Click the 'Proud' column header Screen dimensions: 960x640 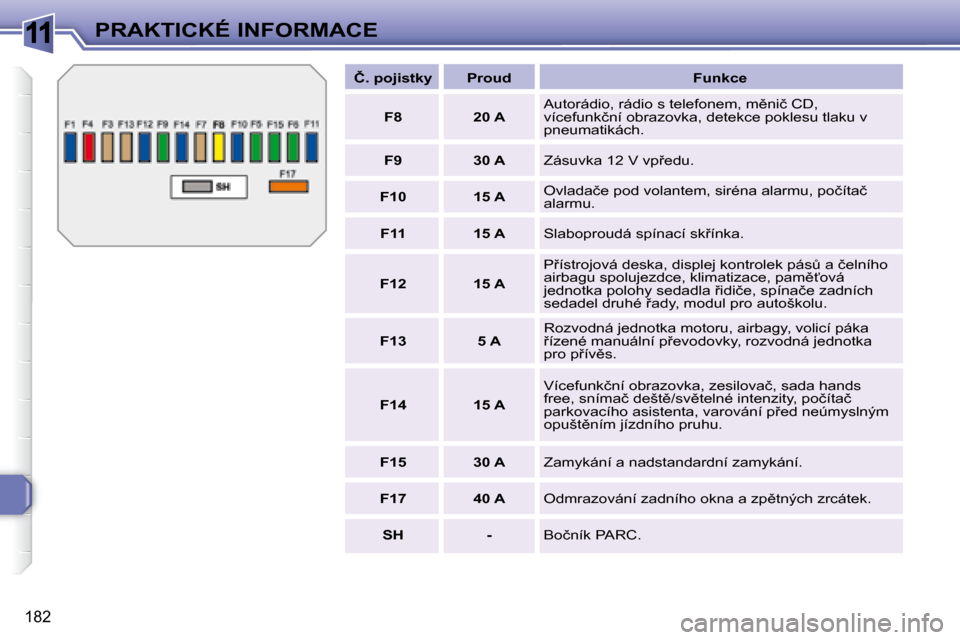click(x=489, y=78)
